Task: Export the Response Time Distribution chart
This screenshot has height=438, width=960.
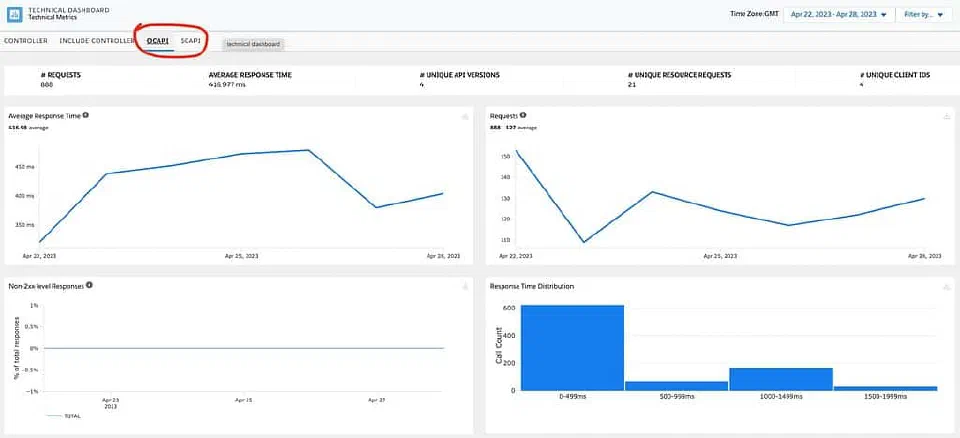Action: 947,286
